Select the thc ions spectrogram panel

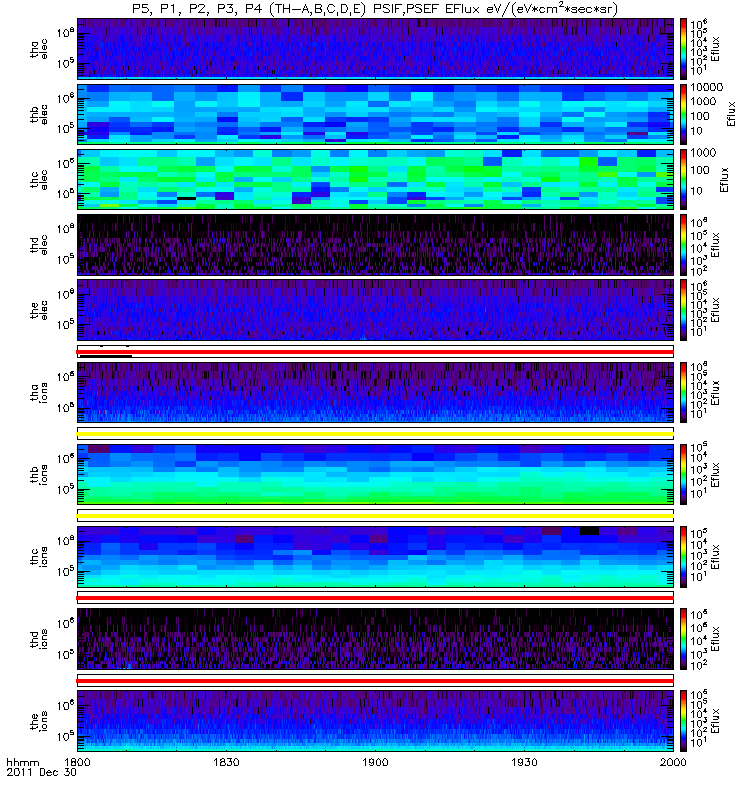click(375, 557)
